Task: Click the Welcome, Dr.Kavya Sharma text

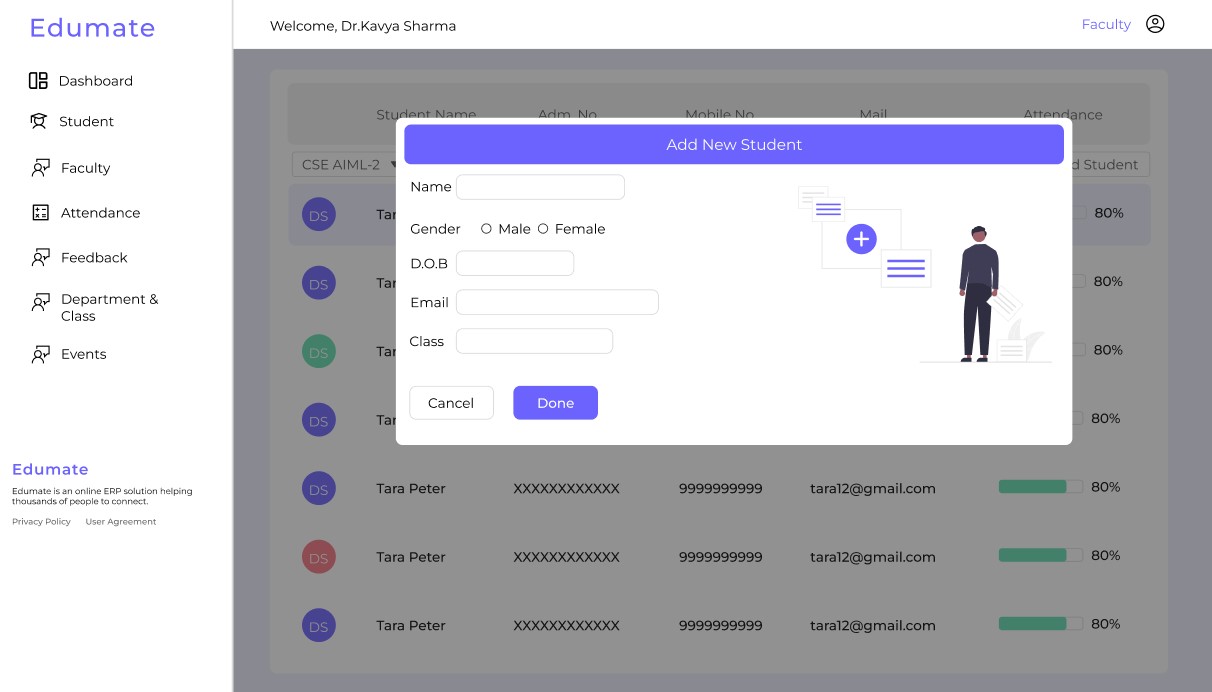Action: (363, 26)
